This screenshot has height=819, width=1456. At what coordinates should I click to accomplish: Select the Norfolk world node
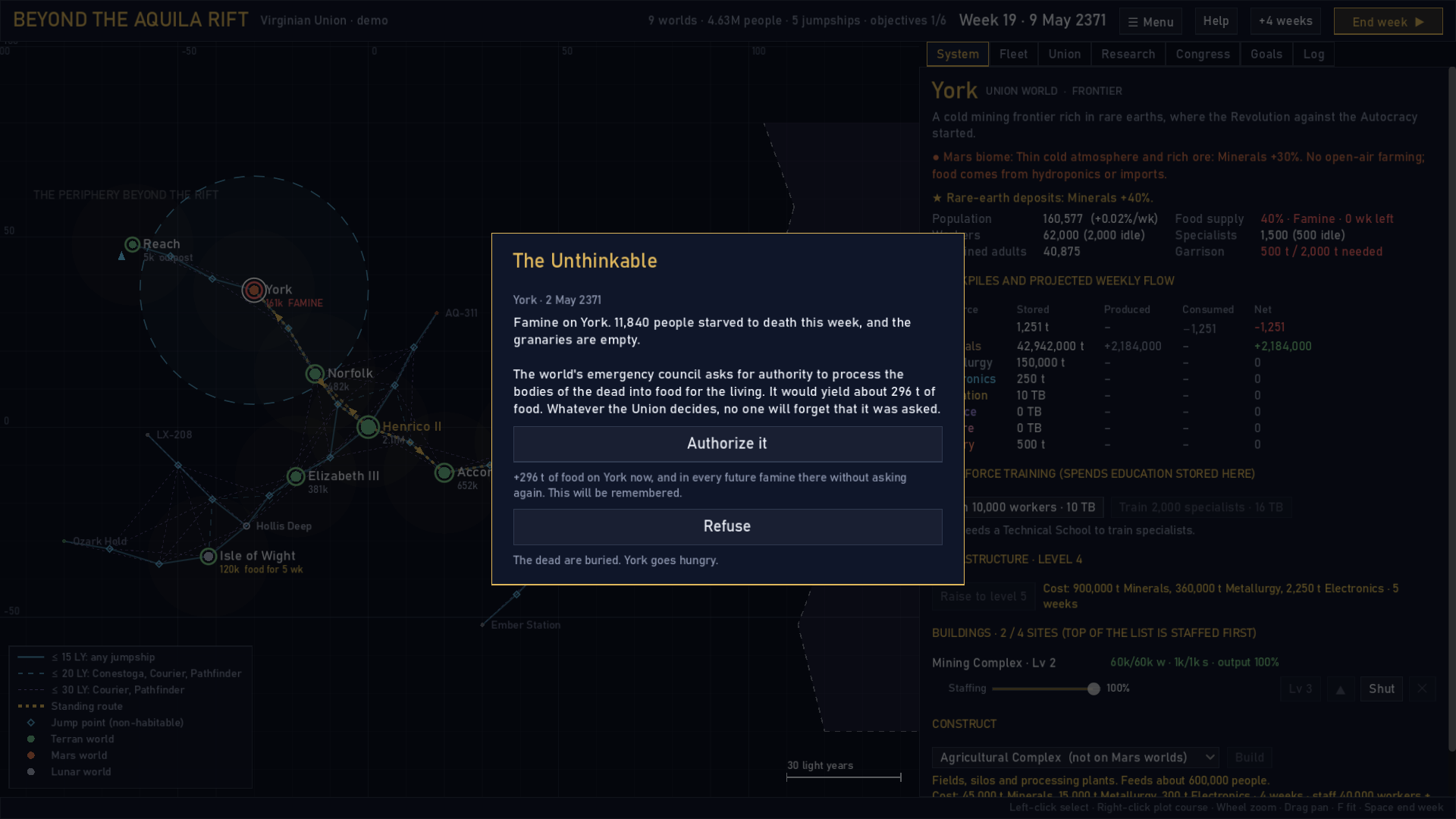tap(315, 373)
